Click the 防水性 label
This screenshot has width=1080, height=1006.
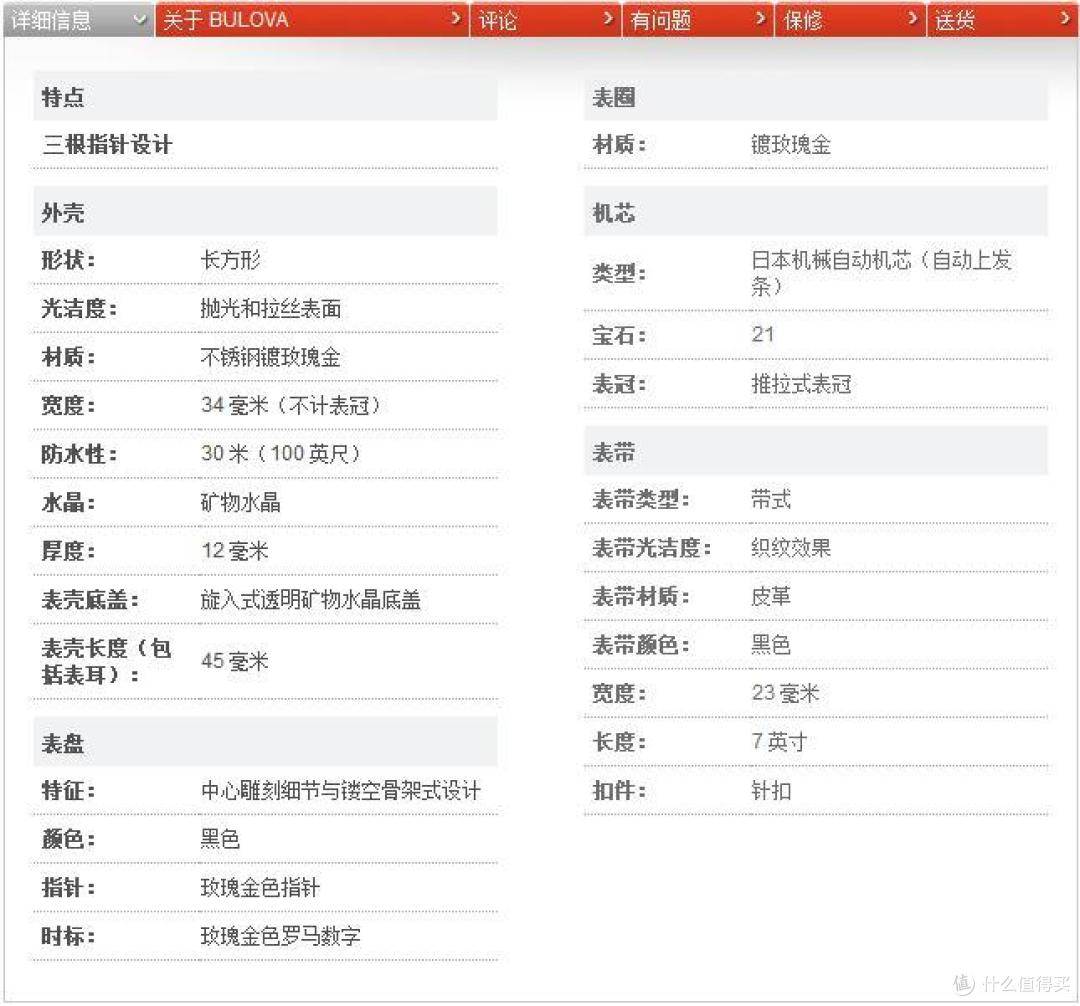click(79, 454)
